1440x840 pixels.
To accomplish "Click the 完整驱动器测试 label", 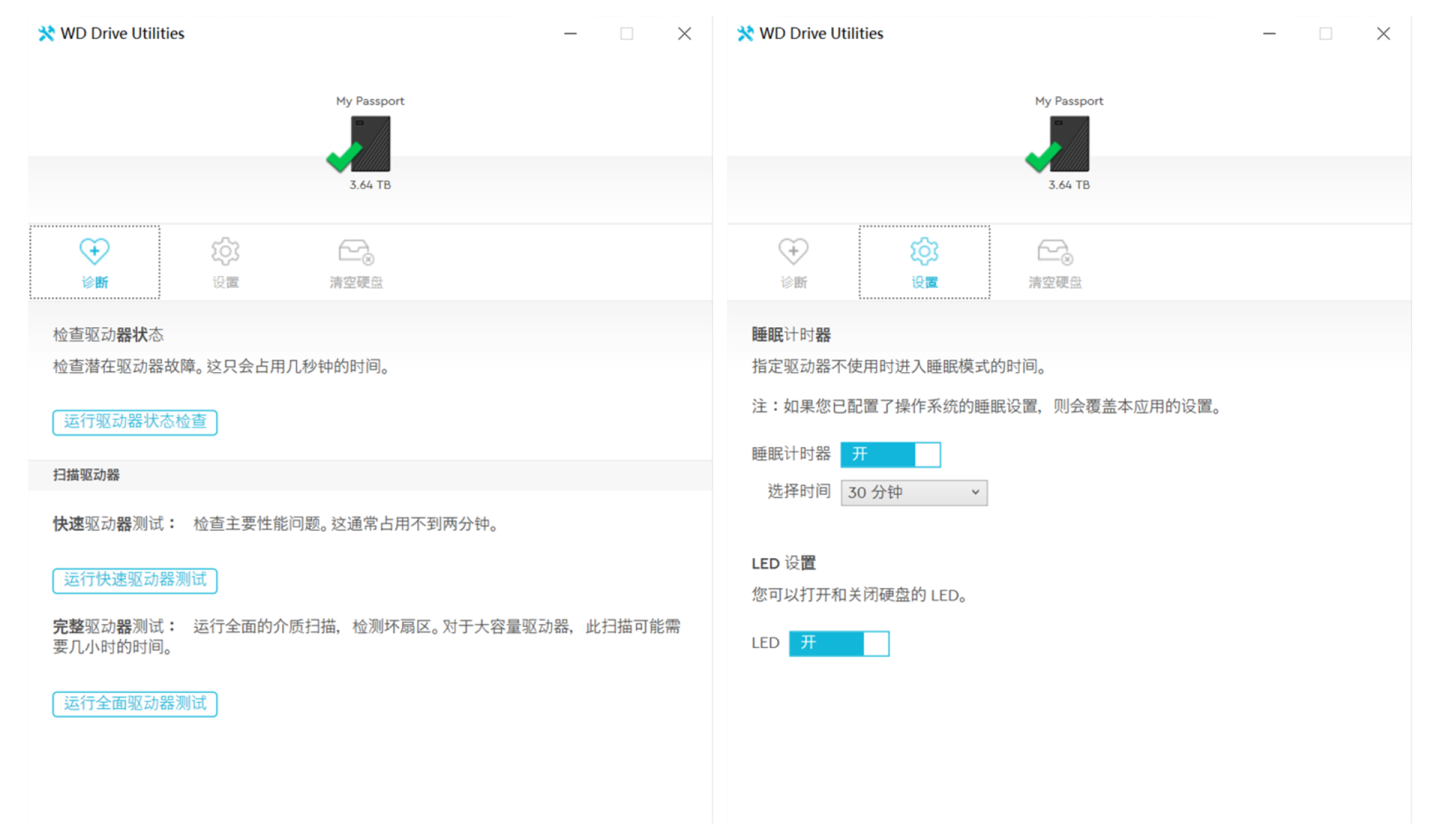I will (115, 626).
